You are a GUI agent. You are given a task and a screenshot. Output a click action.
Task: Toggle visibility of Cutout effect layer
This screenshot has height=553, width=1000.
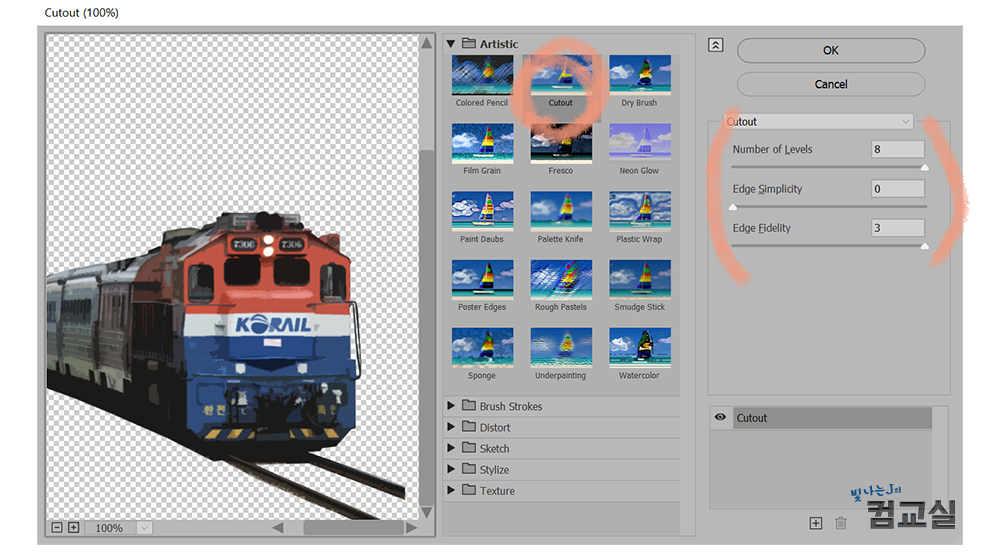(x=720, y=417)
